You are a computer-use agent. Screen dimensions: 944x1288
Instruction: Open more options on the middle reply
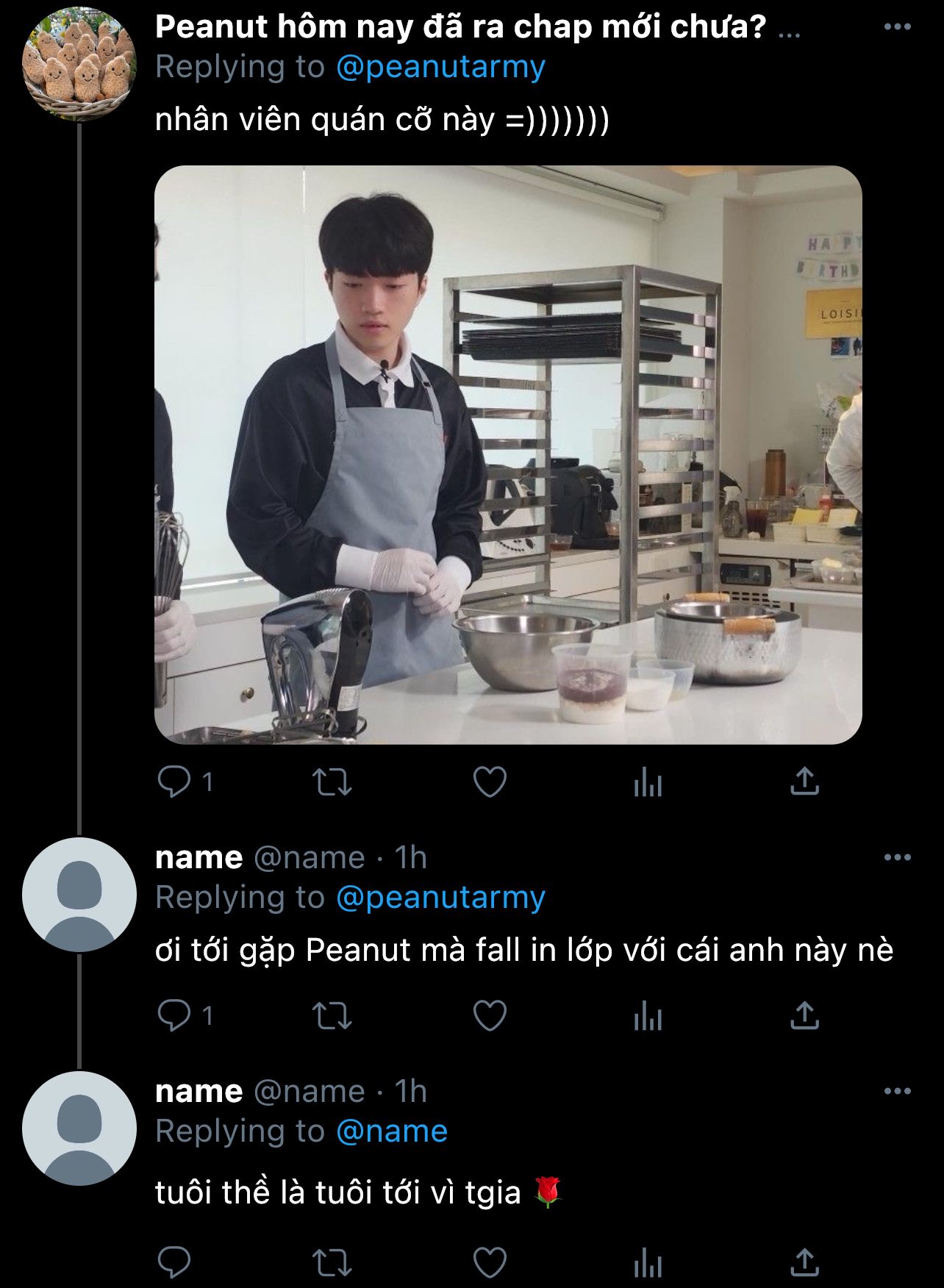click(x=897, y=857)
